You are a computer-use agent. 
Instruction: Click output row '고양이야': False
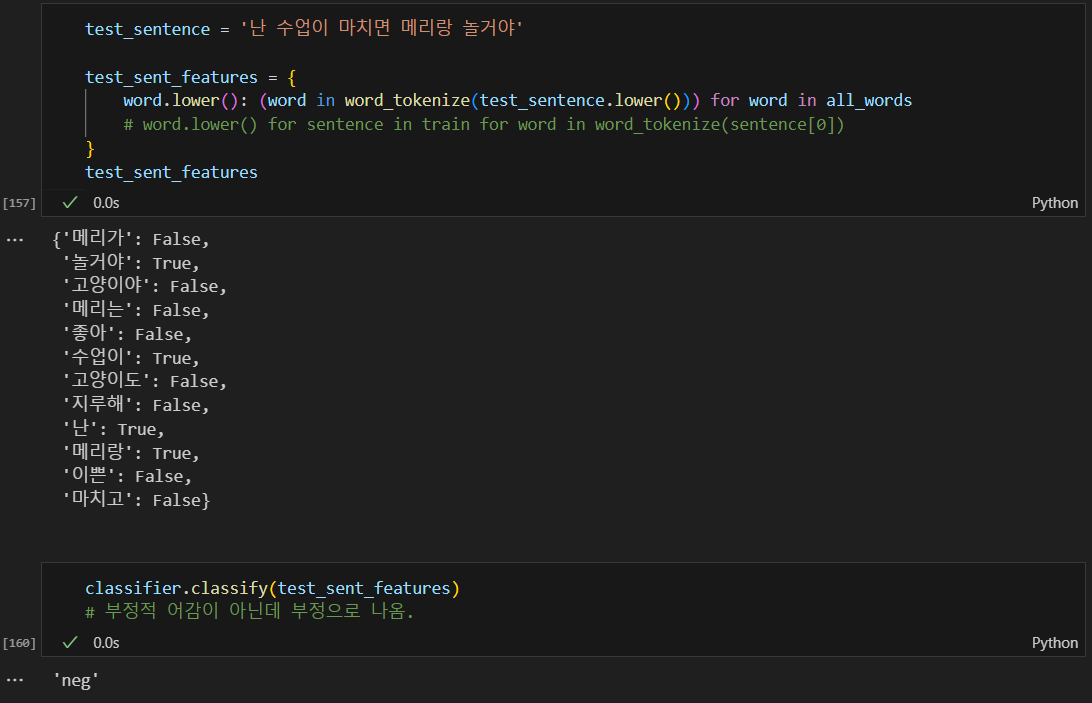coord(144,286)
